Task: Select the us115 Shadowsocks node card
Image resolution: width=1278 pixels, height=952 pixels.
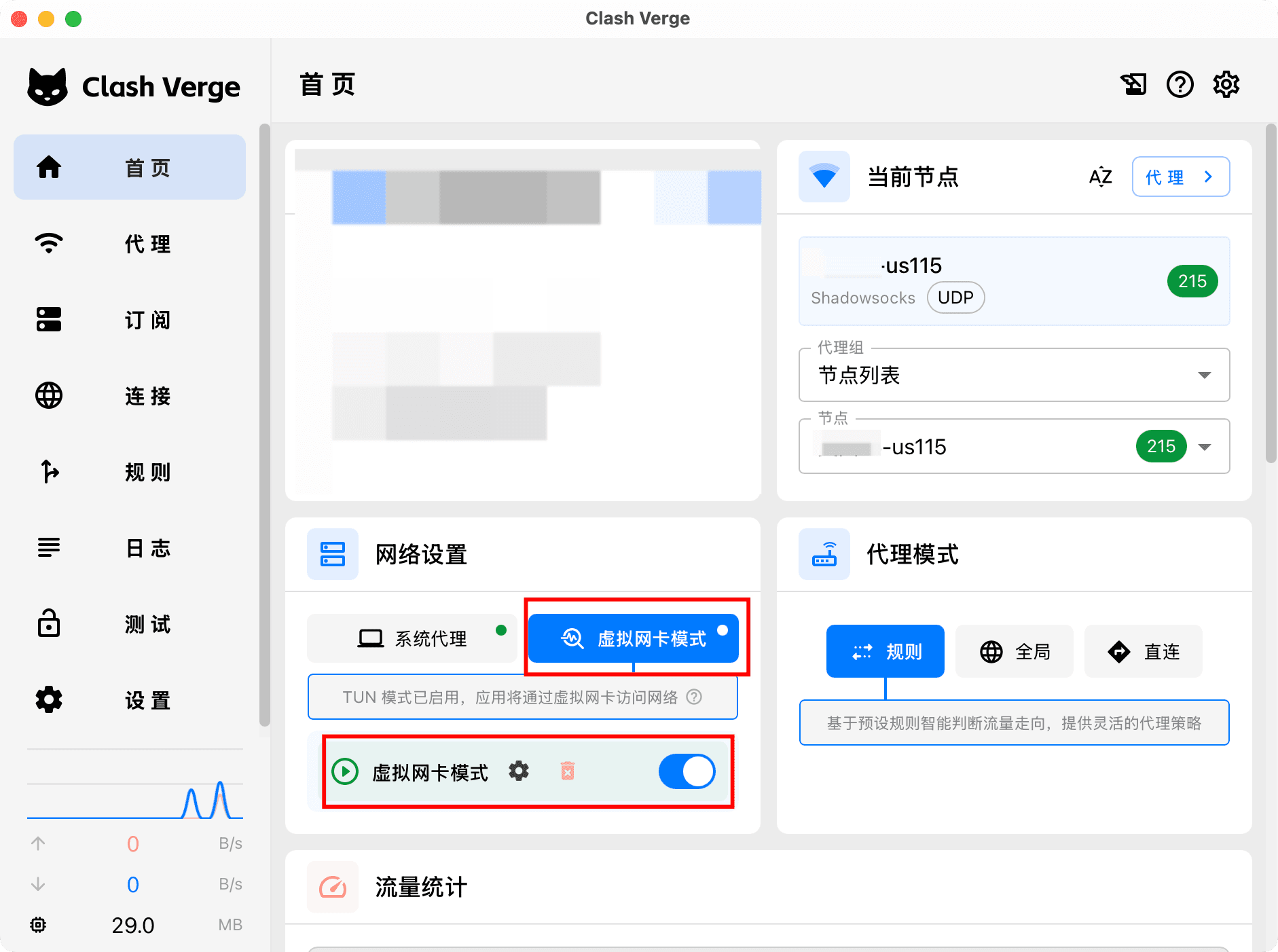Action: (1015, 281)
